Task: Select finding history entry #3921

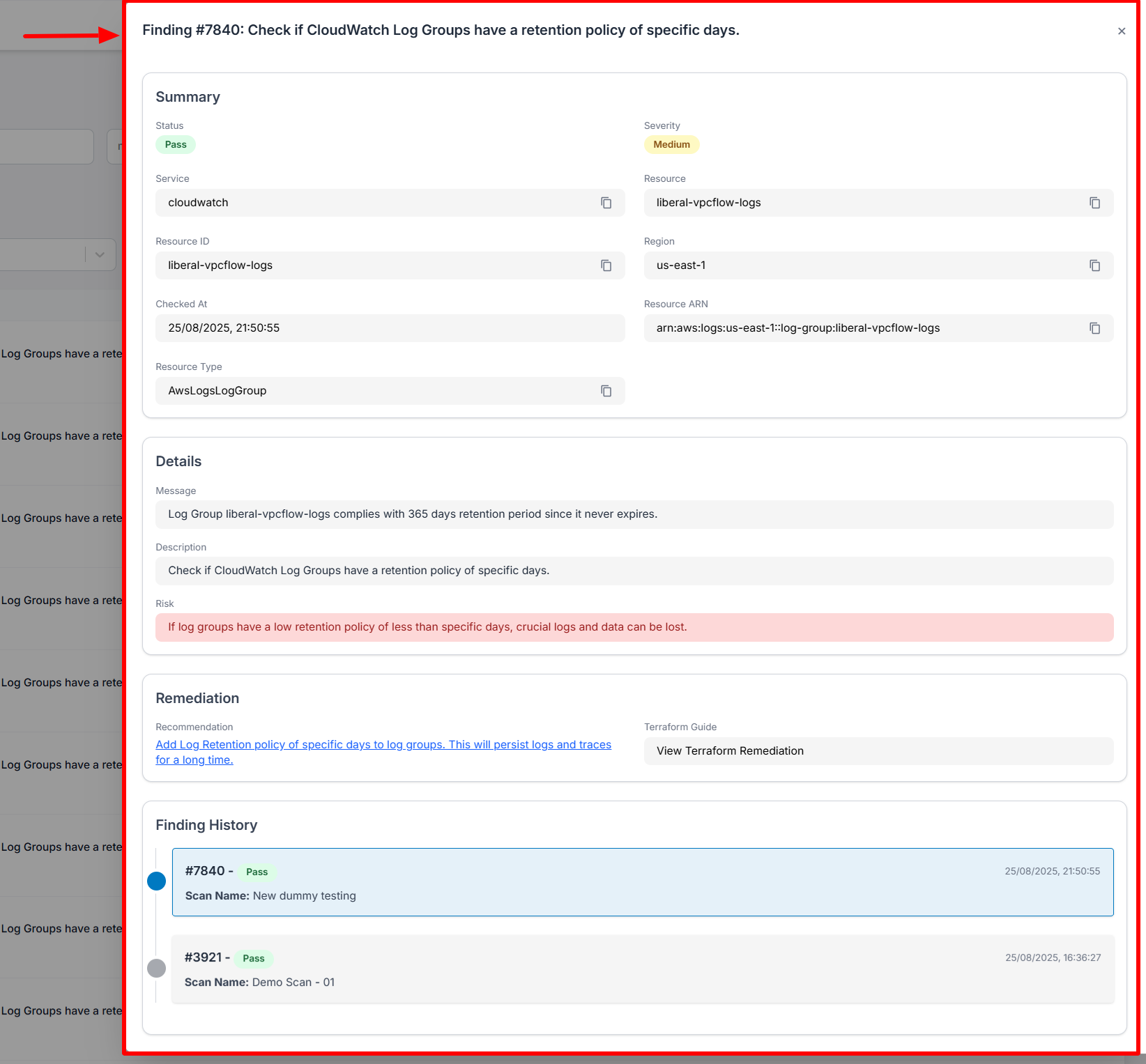Action: click(642, 969)
